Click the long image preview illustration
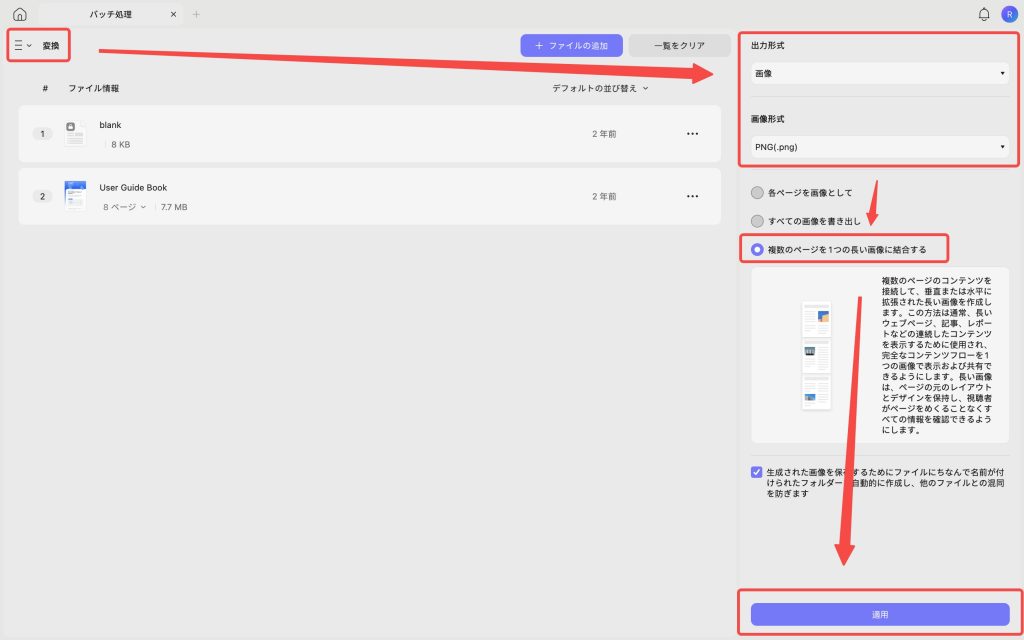 816,355
